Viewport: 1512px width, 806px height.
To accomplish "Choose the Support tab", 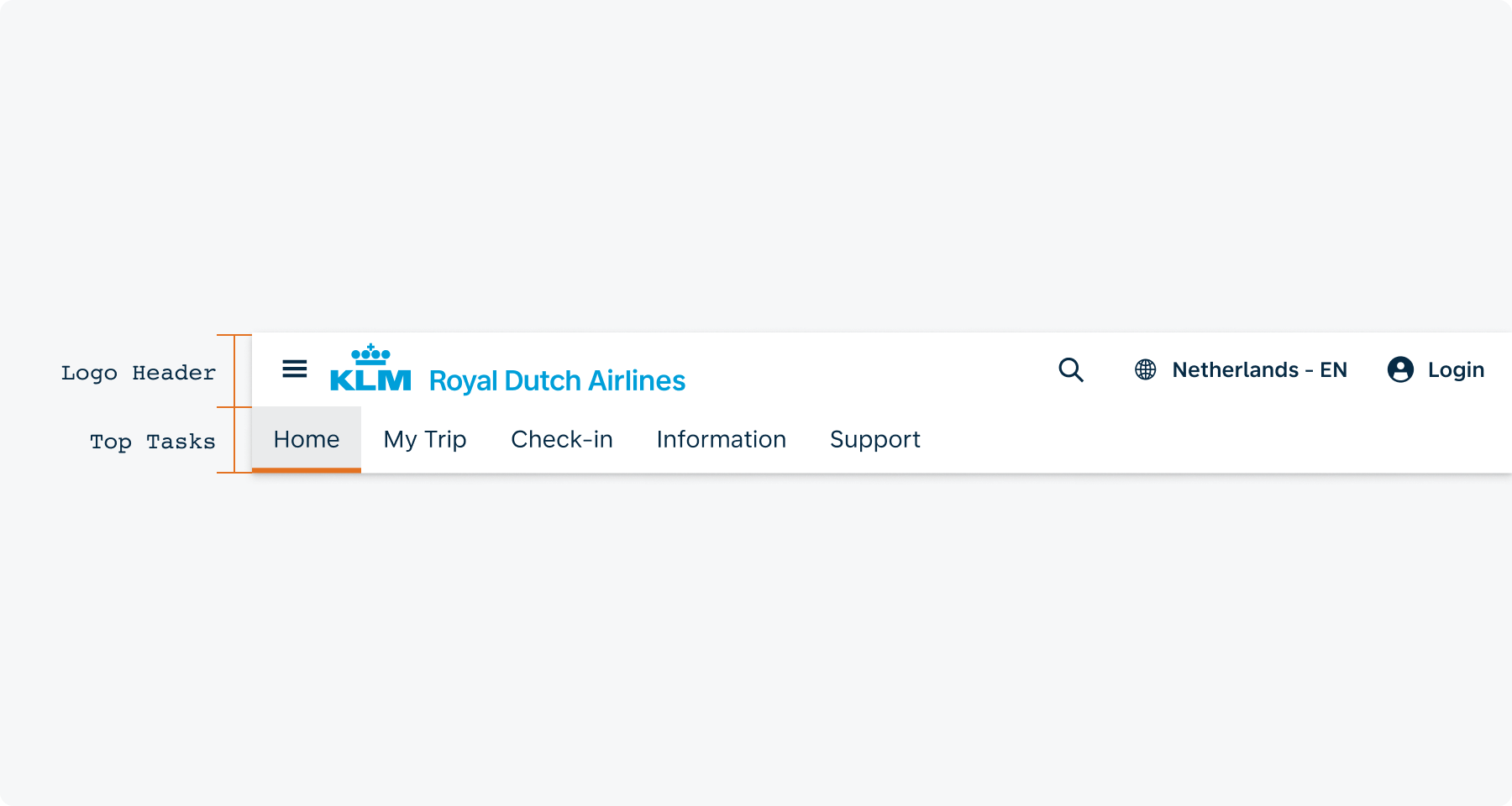I will coord(875,439).
